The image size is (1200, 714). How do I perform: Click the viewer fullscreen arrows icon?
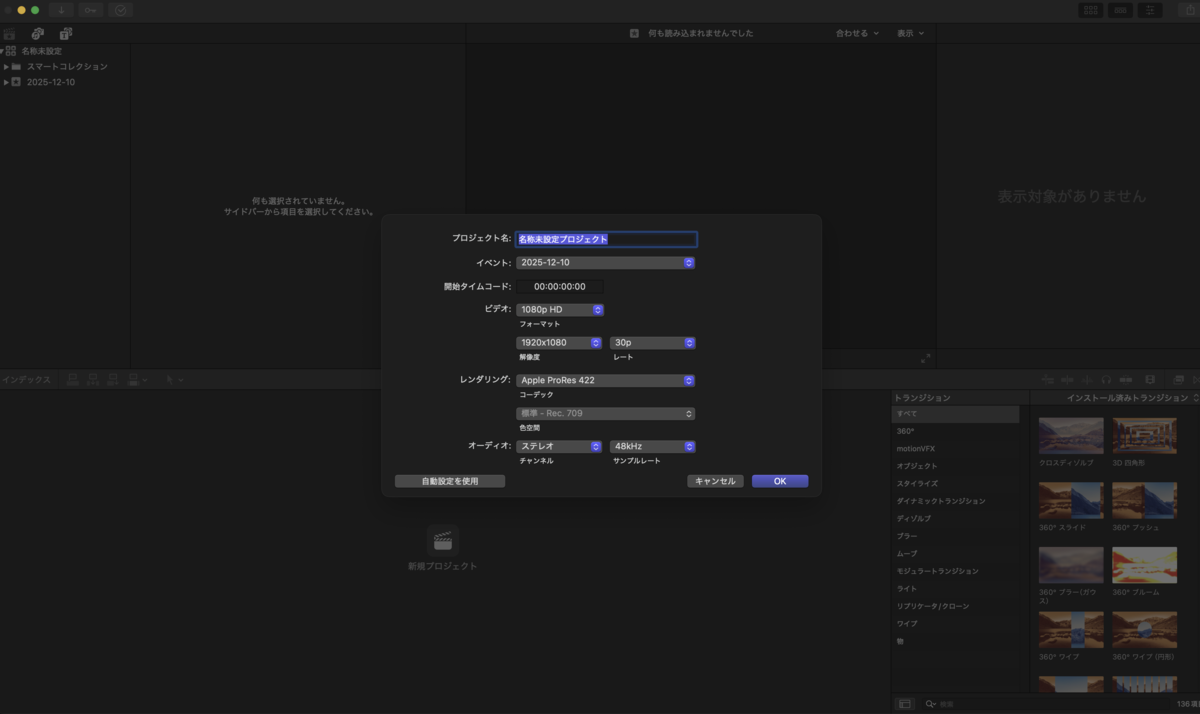tap(925, 358)
